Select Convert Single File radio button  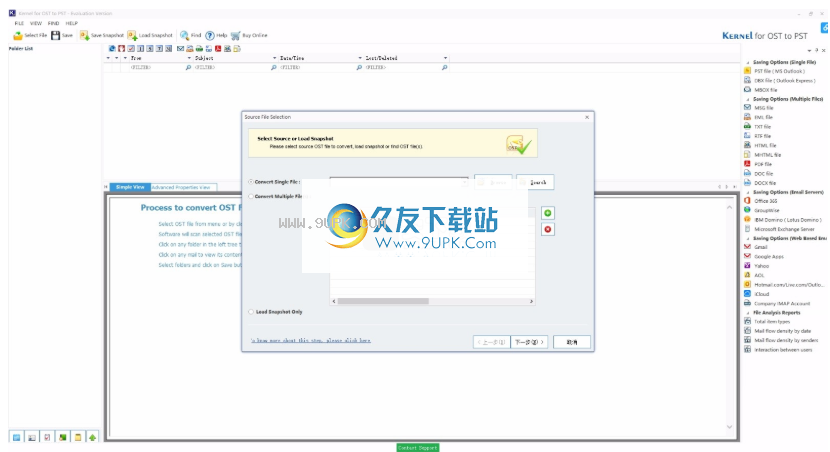(251, 182)
